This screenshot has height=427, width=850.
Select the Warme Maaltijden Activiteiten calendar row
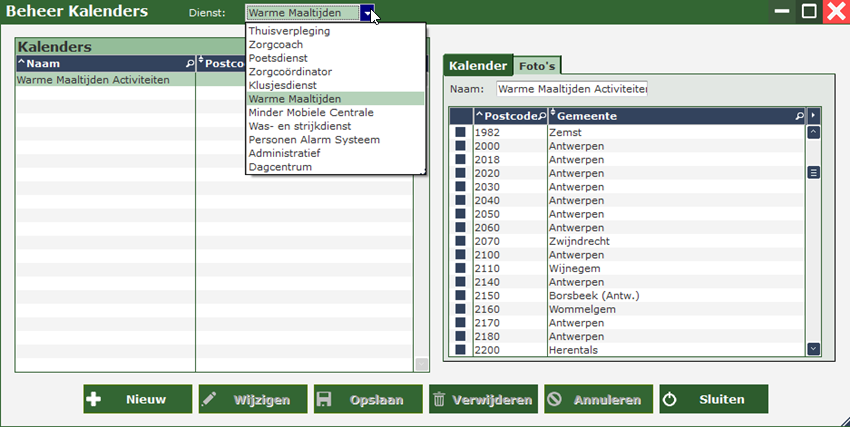coord(93,80)
